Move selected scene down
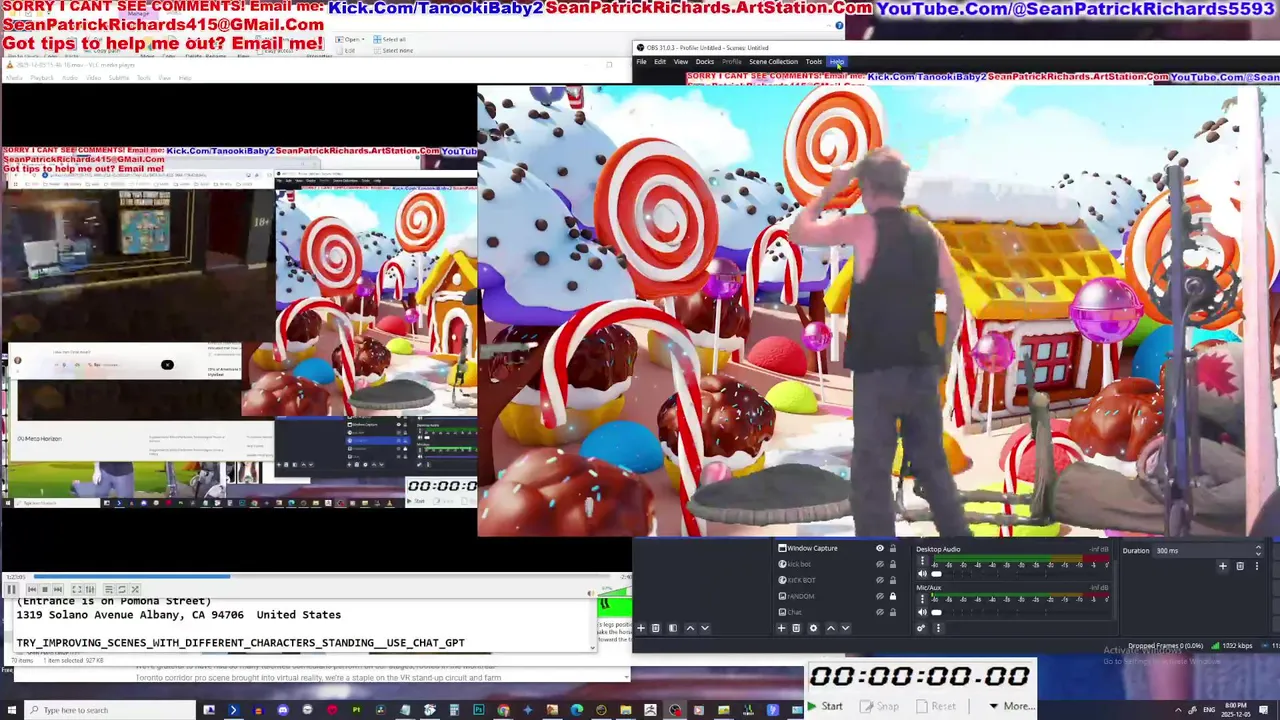The image size is (1280, 720). click(705, 628)
